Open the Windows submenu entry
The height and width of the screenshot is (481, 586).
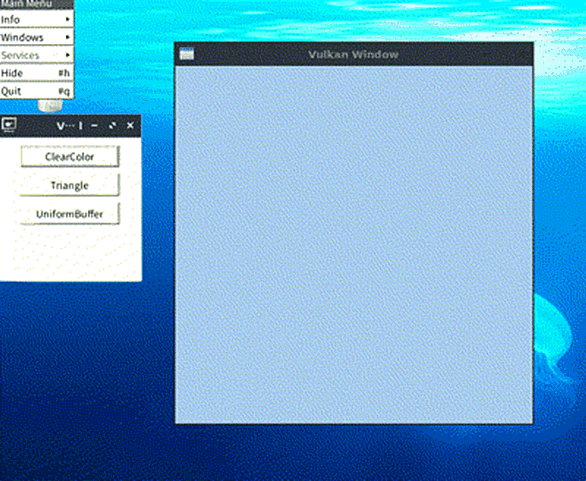coord(37,37)
